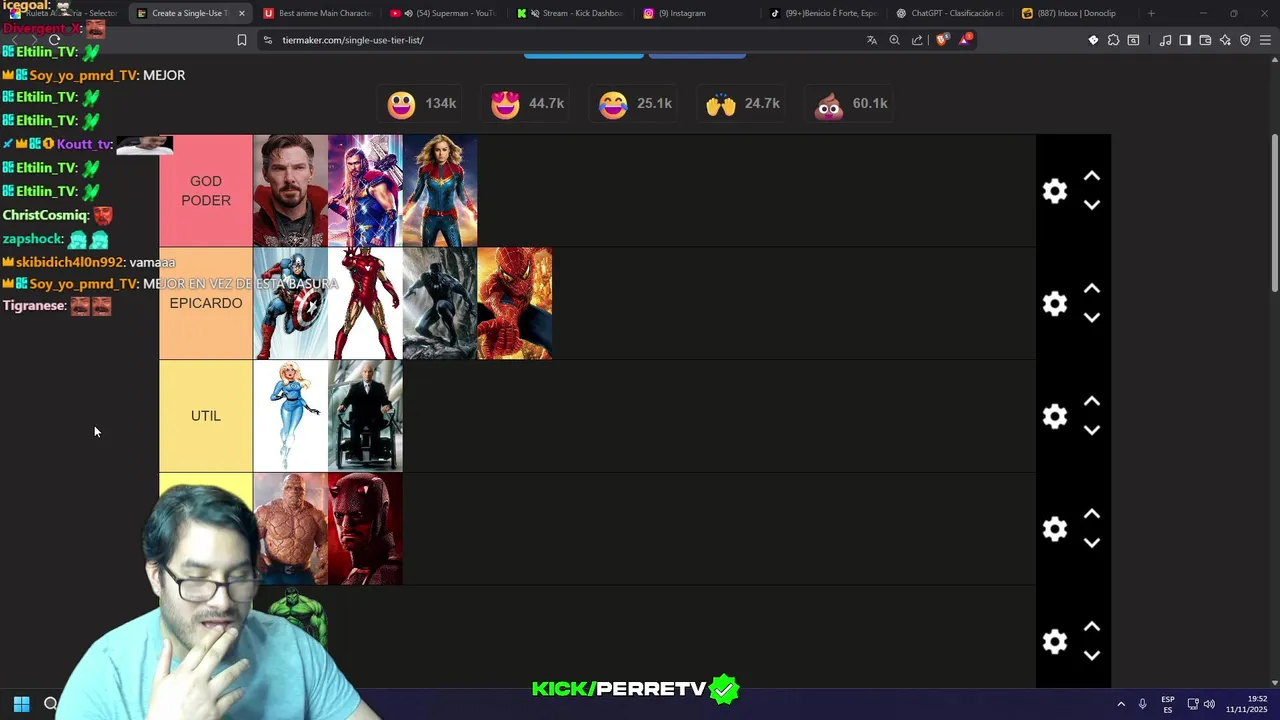Move EPICARDO row down
This screenshot has width=1280, height=720.
[1092, 318]
